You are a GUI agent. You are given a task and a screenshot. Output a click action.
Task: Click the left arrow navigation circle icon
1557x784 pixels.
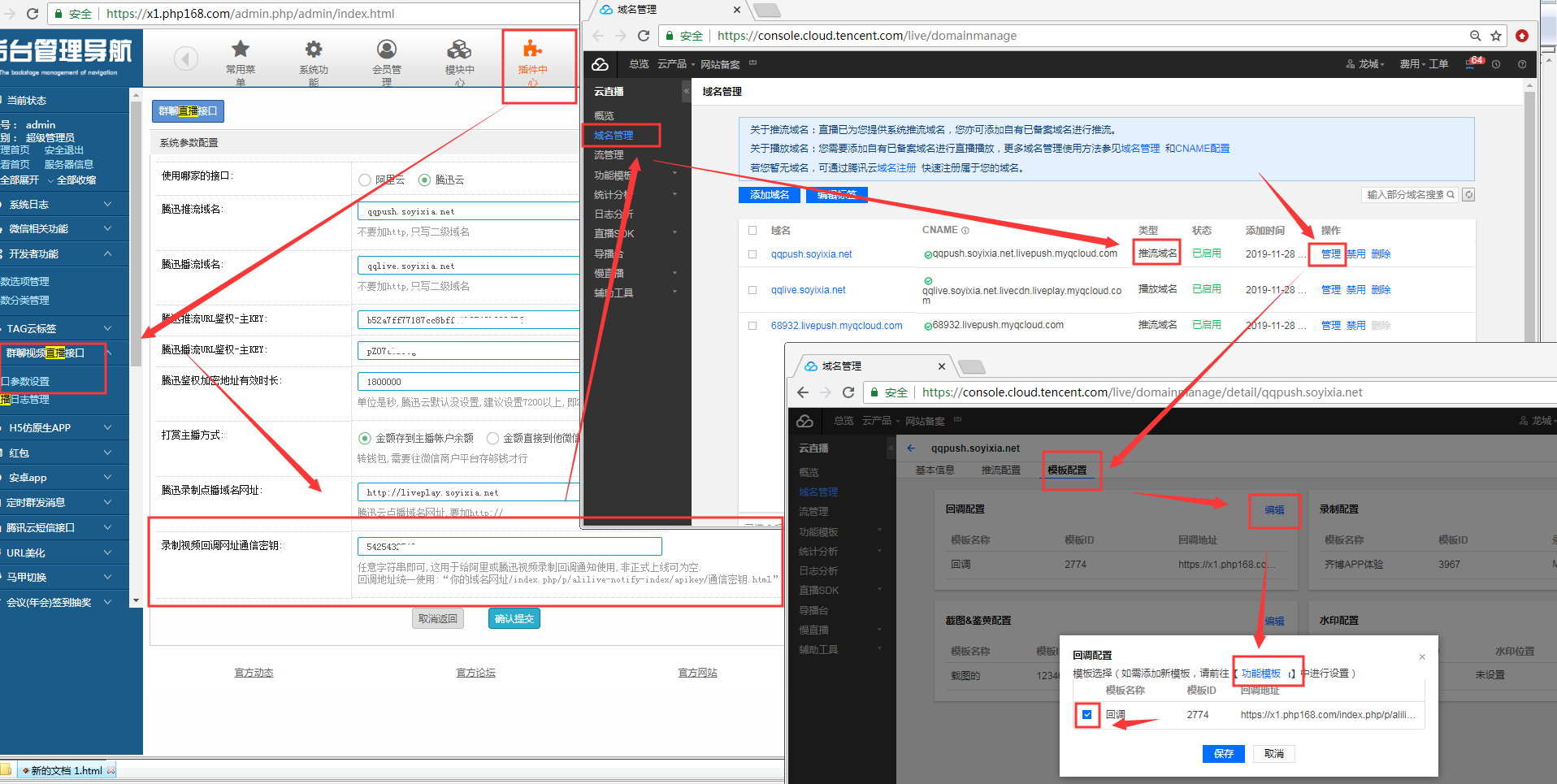click(x=186, y=58)
